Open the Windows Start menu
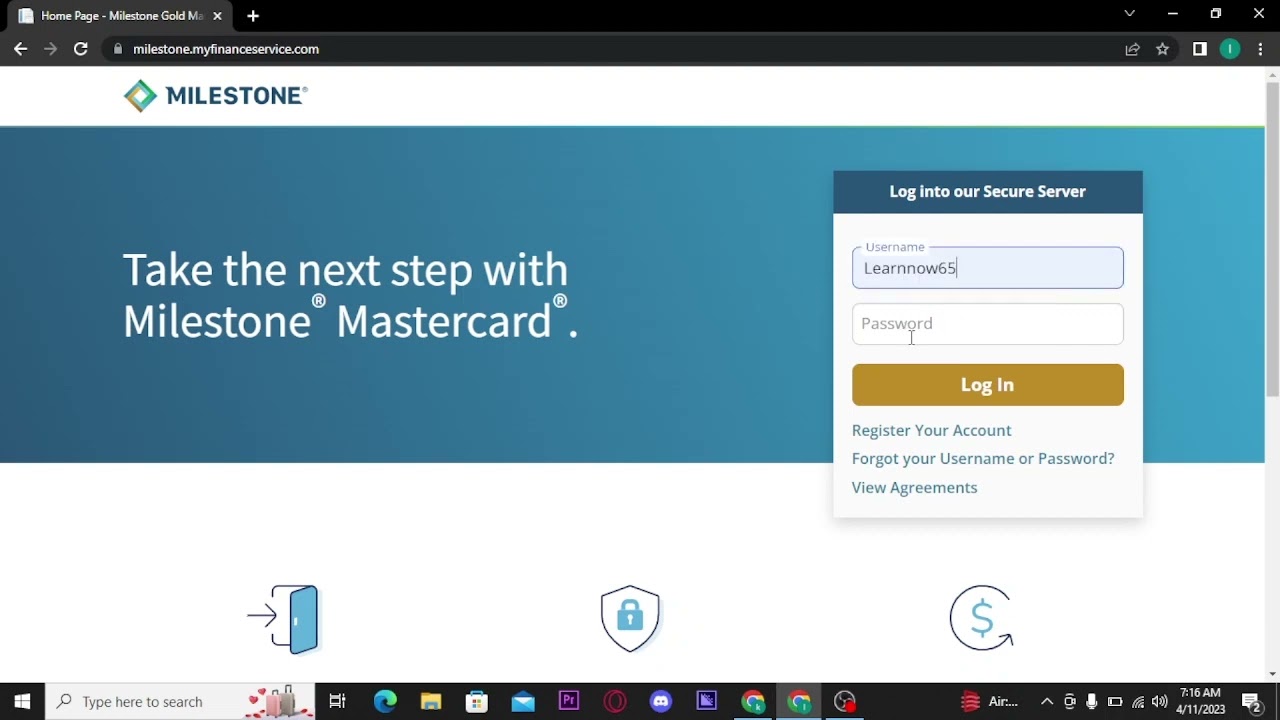Image resolution: width=1280 pixels, height=720 pixels. (x=22, y=701)
